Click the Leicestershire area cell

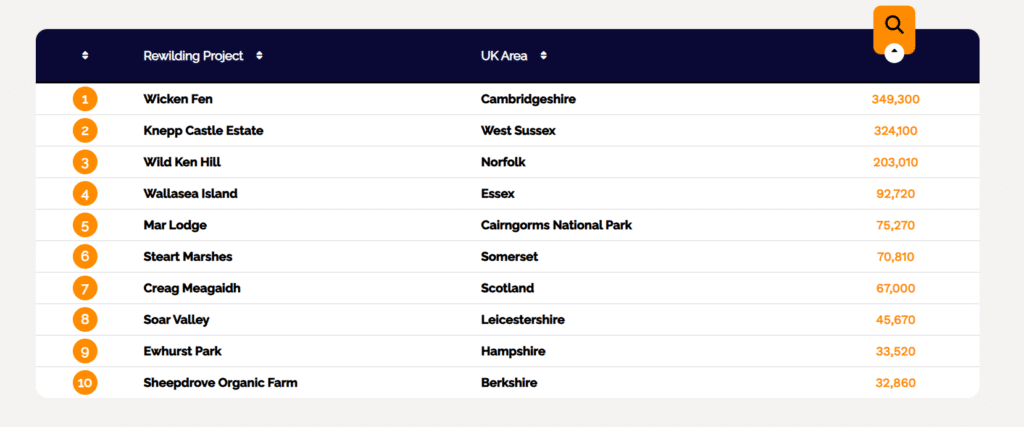pos(522,320)
